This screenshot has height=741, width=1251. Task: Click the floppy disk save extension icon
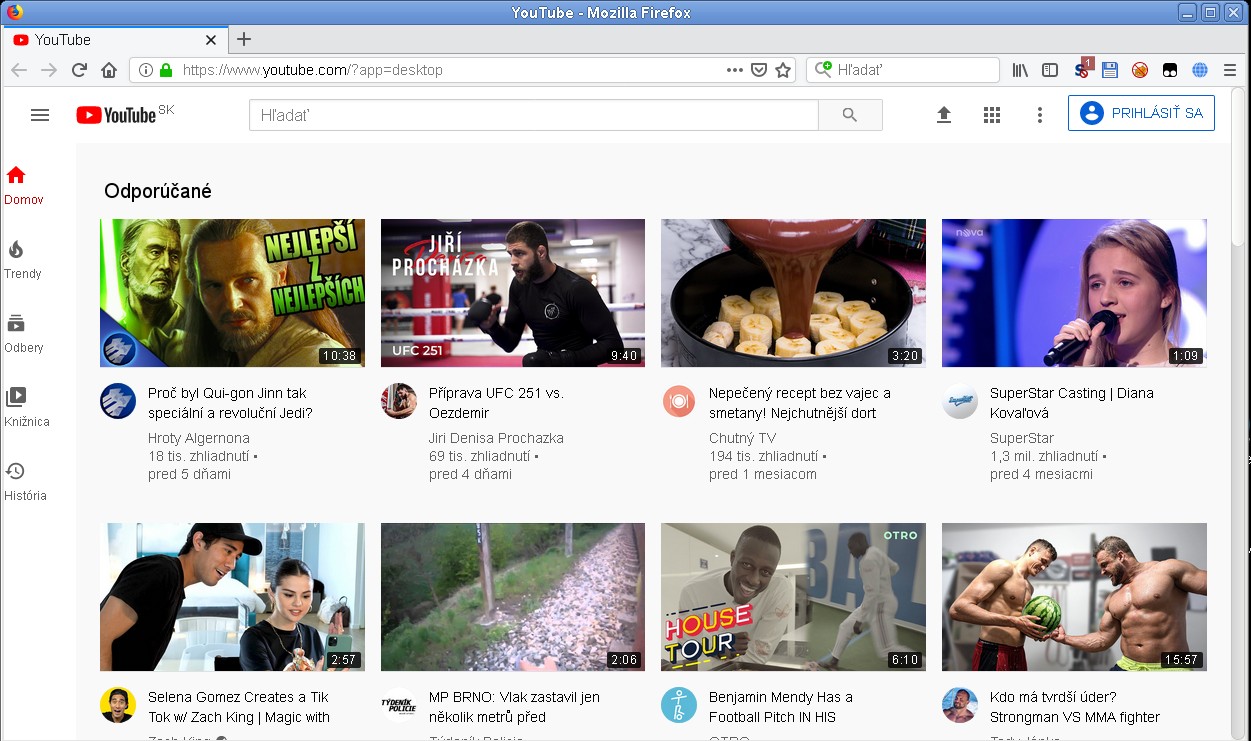click(x=1110, y=70)
